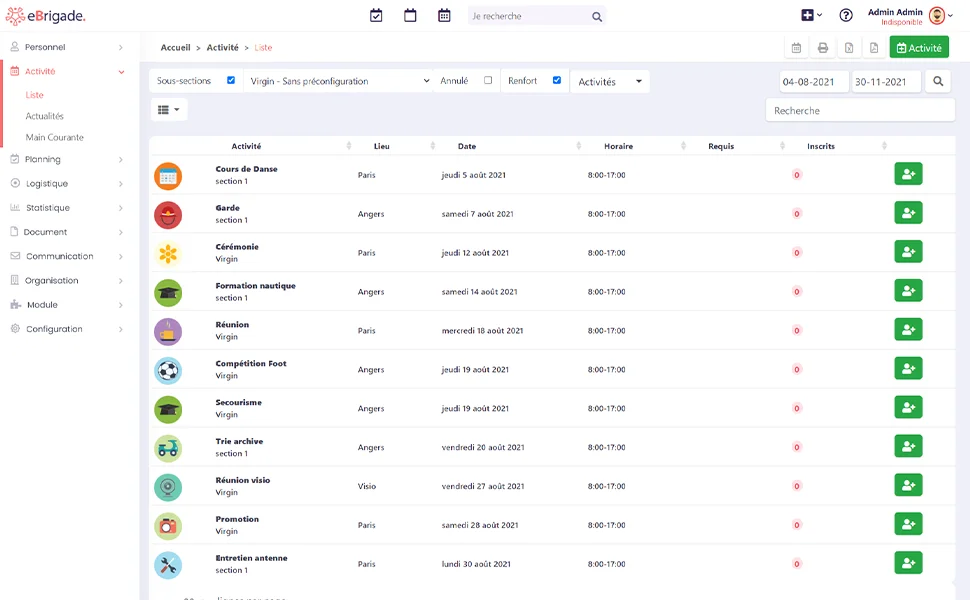The width and height of the screenshot is (970, 600).
Task: Open the calendar grid icon in top bar
Action: click(x=444, y=15)
